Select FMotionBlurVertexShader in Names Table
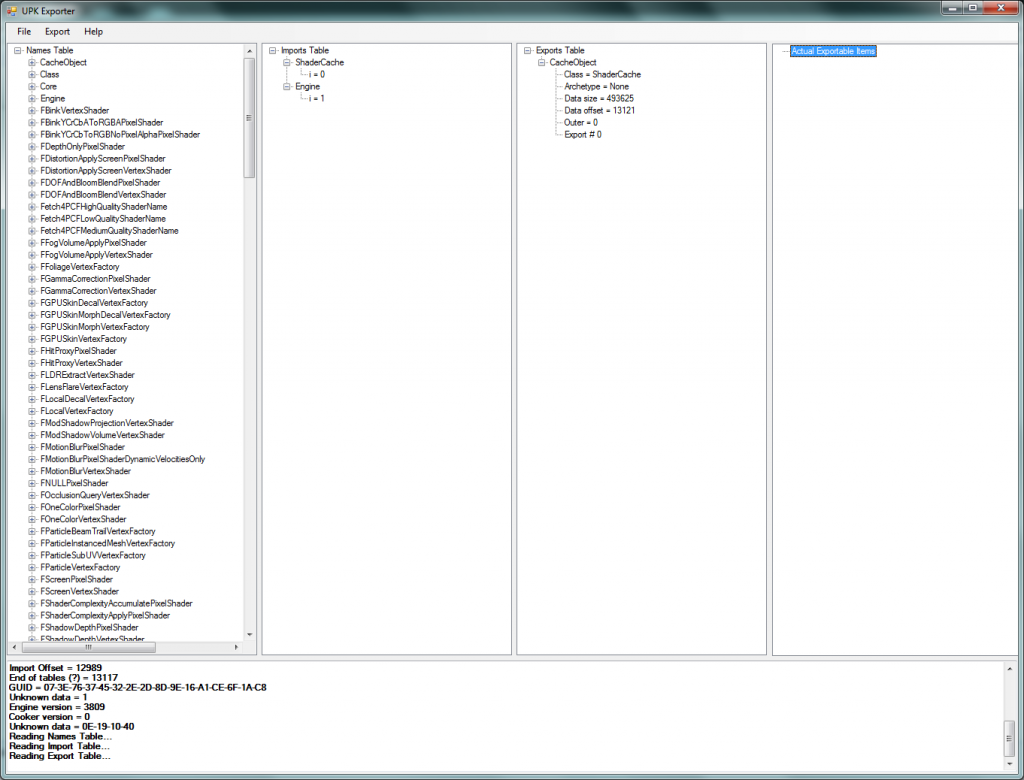Screen dimensions: 1024x780 (x=85, y=471)
